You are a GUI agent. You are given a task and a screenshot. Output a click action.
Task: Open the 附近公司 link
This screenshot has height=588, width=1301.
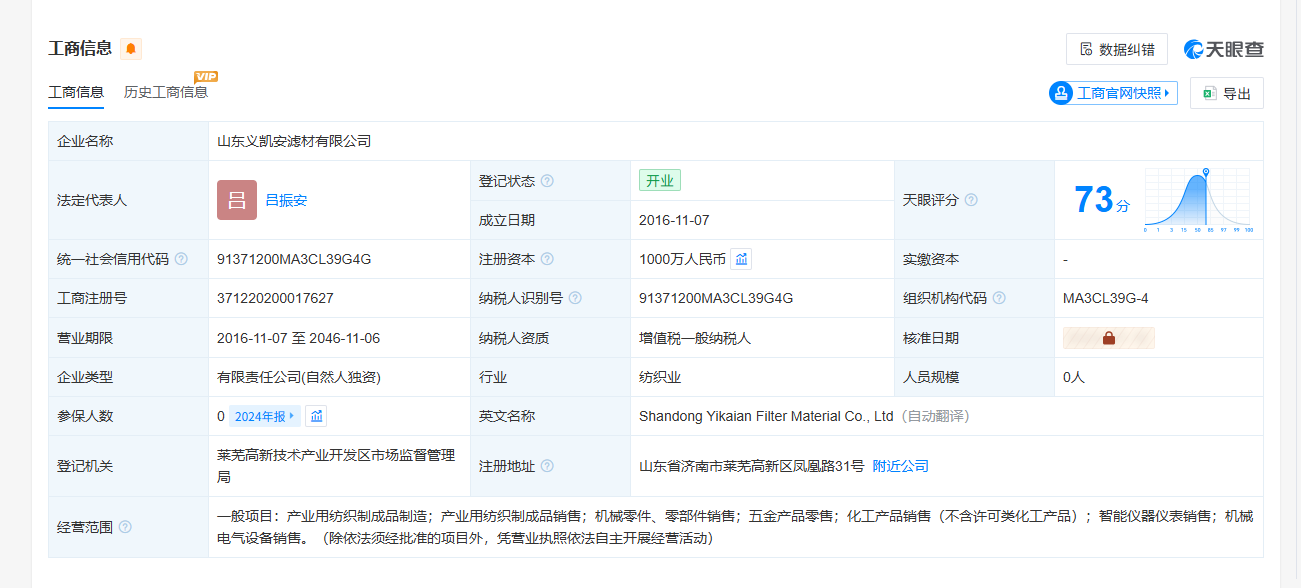(901, 466)
